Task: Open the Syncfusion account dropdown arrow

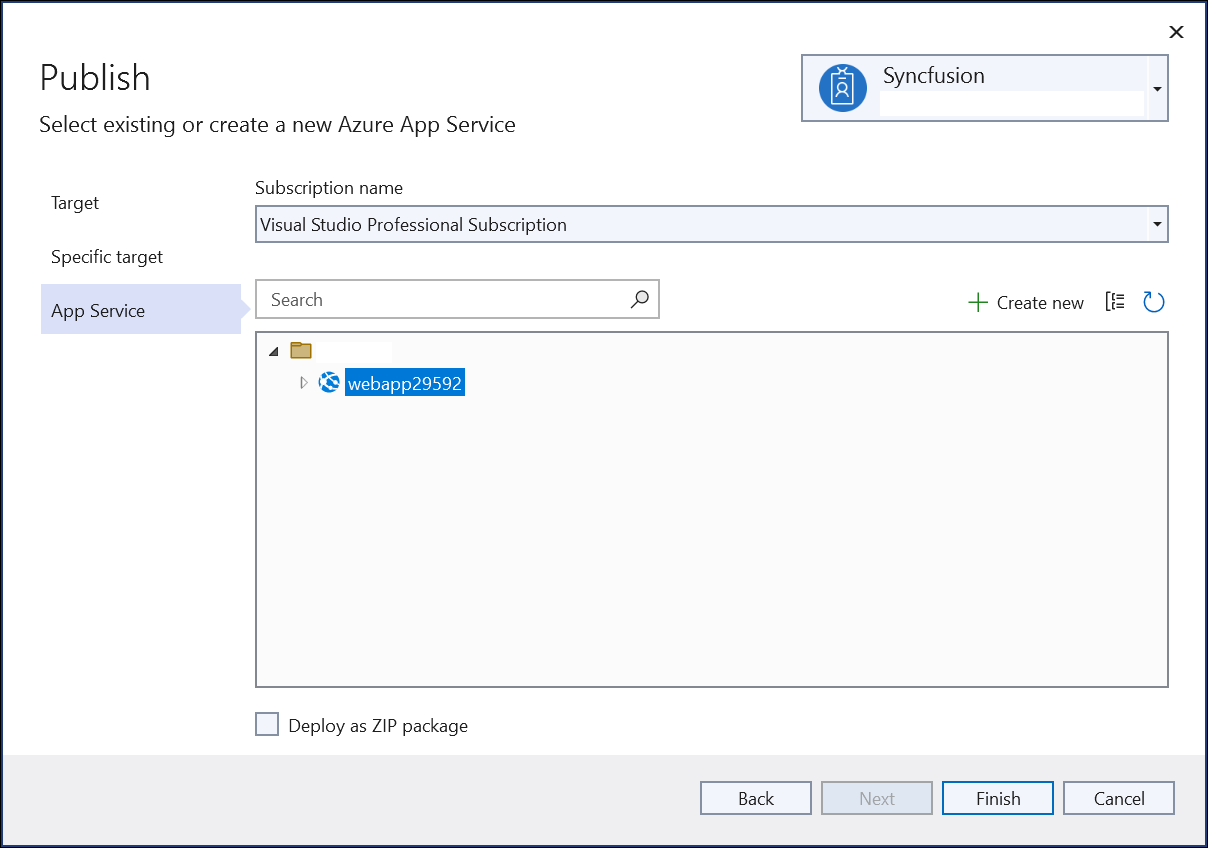Action: coord(1157,89)
